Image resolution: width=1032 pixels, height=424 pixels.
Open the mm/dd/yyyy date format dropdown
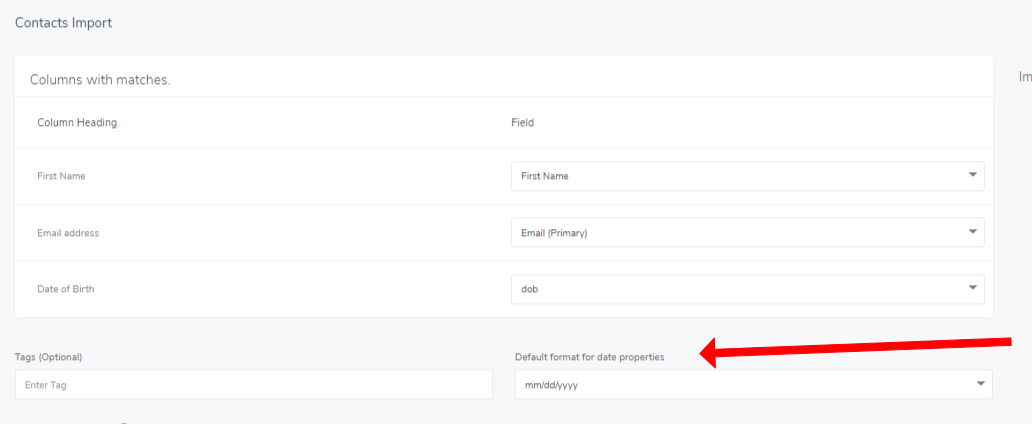pos(754,384)
